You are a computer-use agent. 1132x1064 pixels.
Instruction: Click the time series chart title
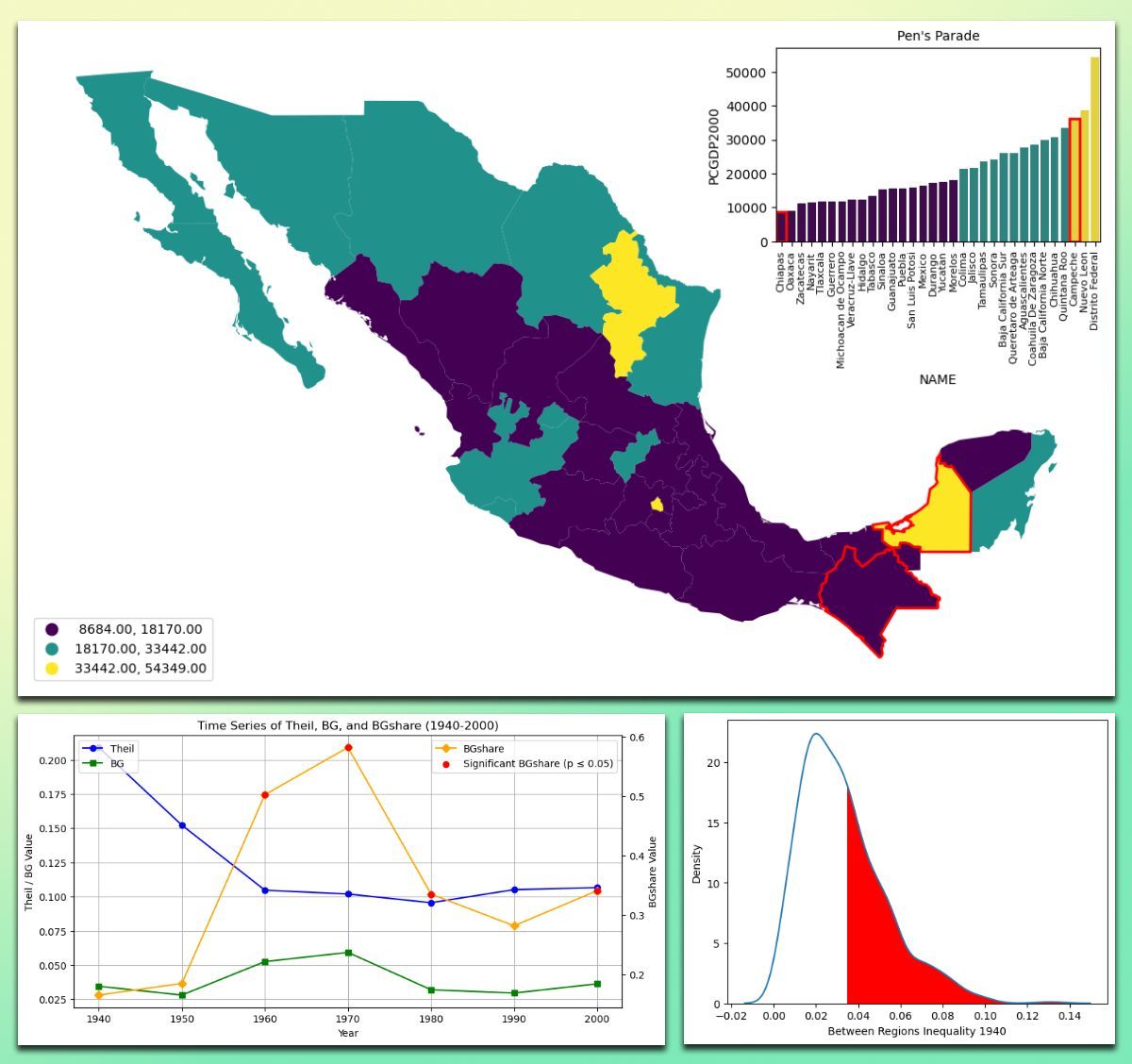(348, 725)
